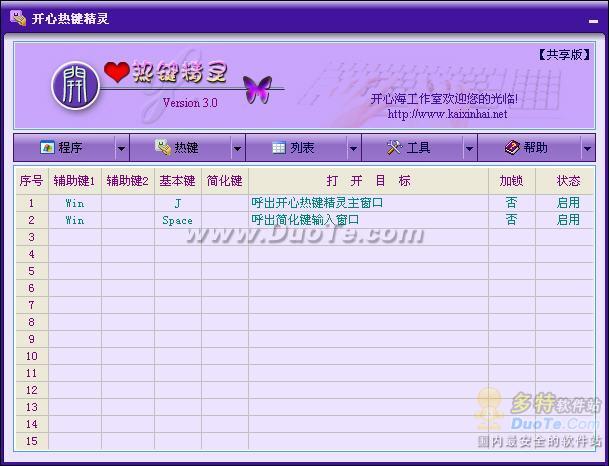Select row number 2
Screen dimensions: 609x466
(x=31, y=220)
